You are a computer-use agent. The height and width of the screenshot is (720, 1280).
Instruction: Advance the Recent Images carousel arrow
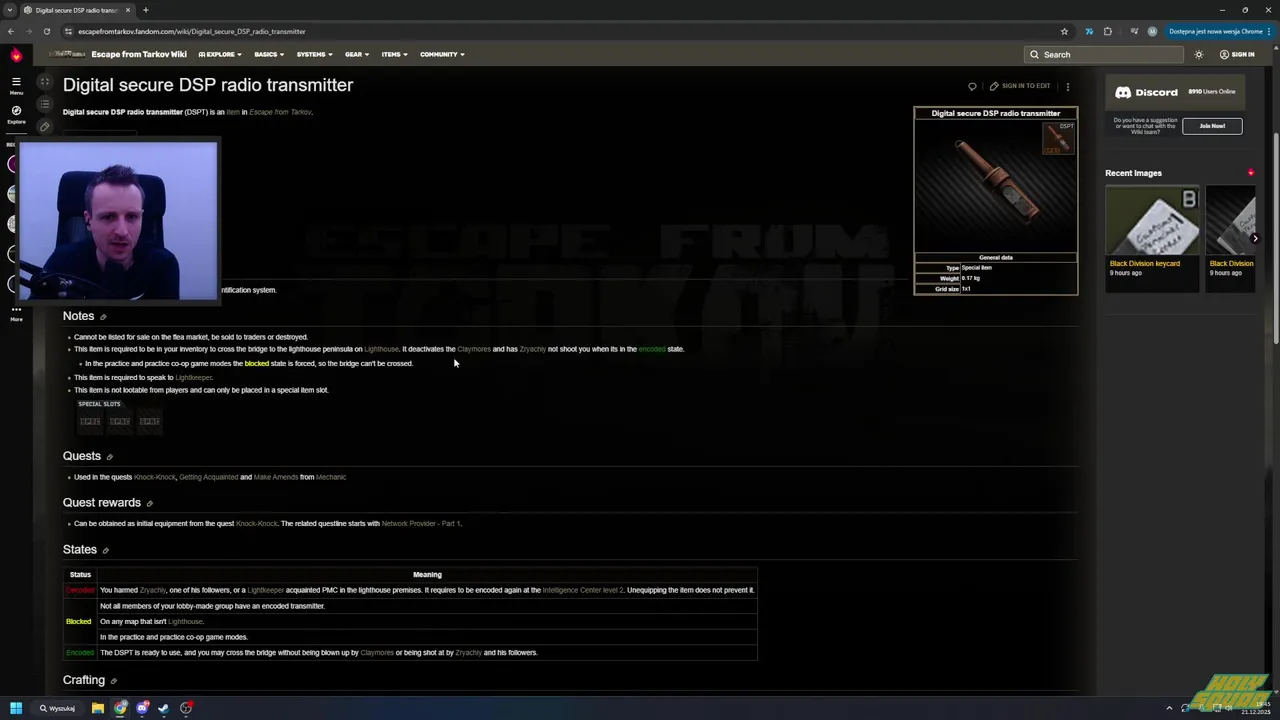(1255, 238)
